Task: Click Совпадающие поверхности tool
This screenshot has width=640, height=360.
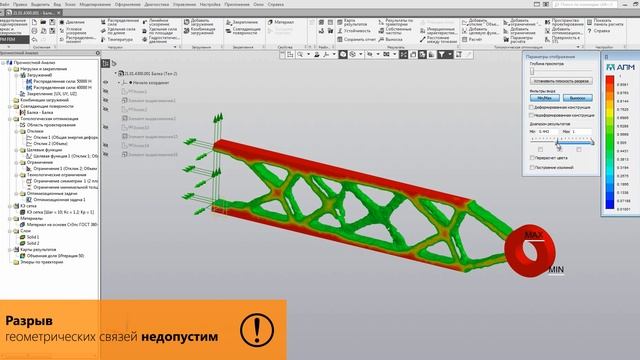Action: [243, 31]
